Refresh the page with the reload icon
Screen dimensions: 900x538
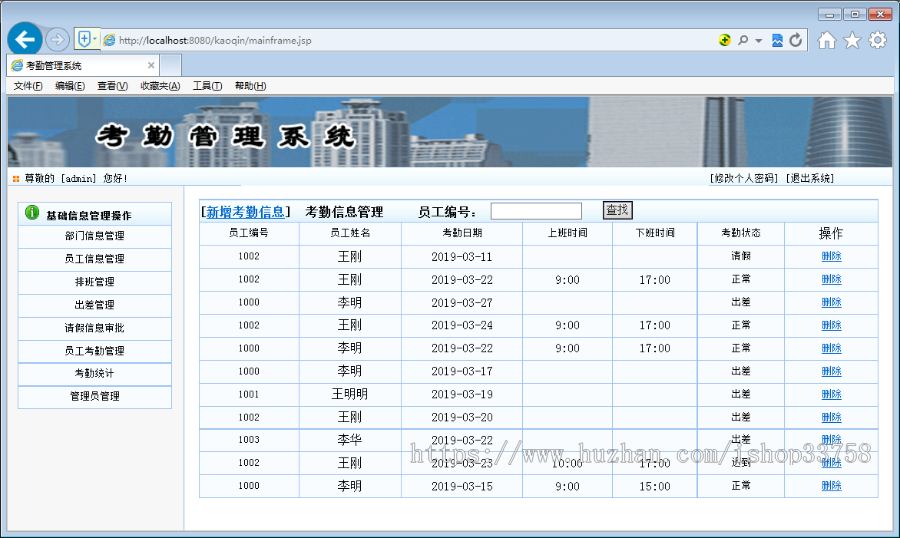[x=796, y=40]
